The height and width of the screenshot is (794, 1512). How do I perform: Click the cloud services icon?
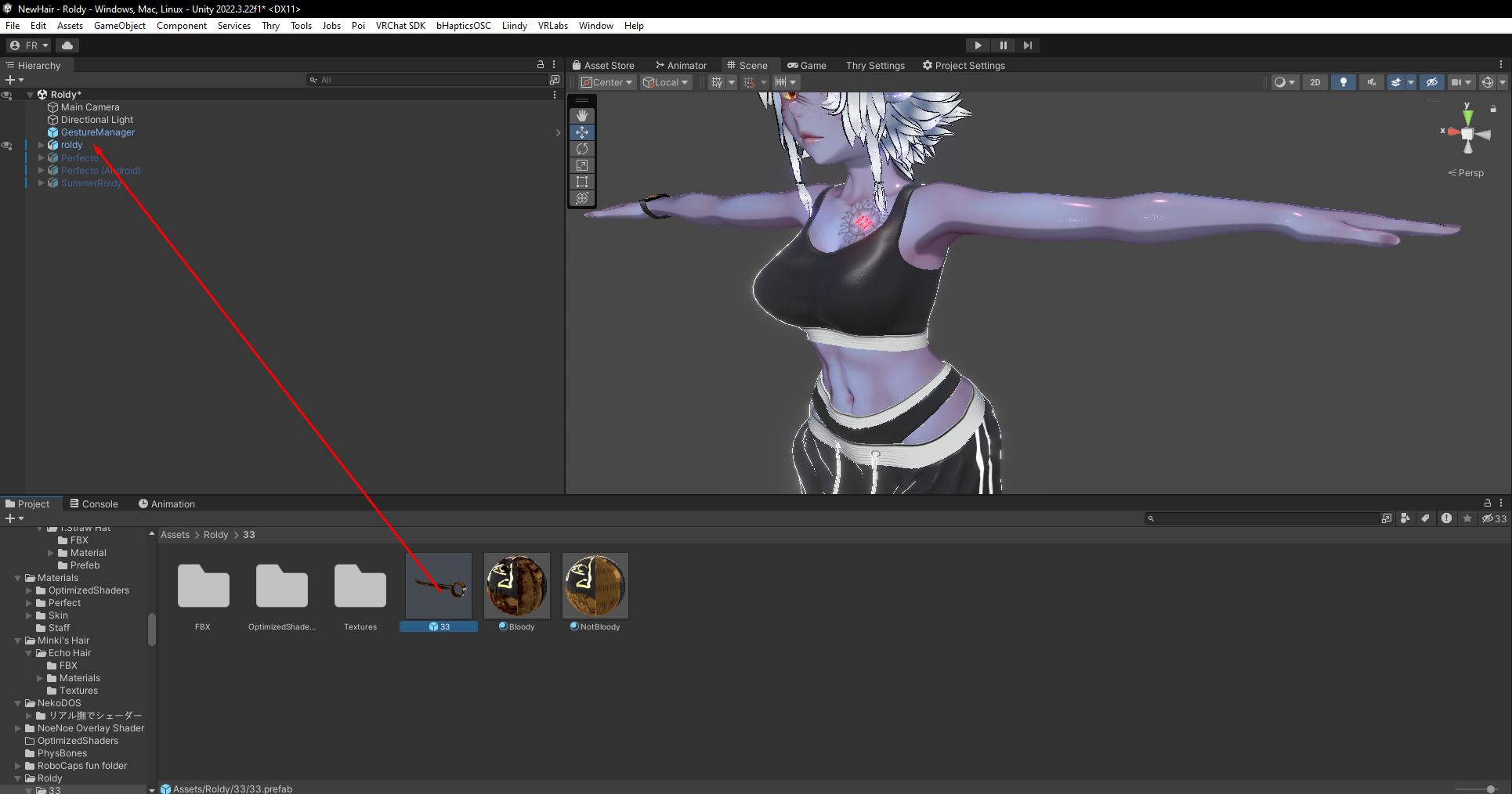[67, 45]
